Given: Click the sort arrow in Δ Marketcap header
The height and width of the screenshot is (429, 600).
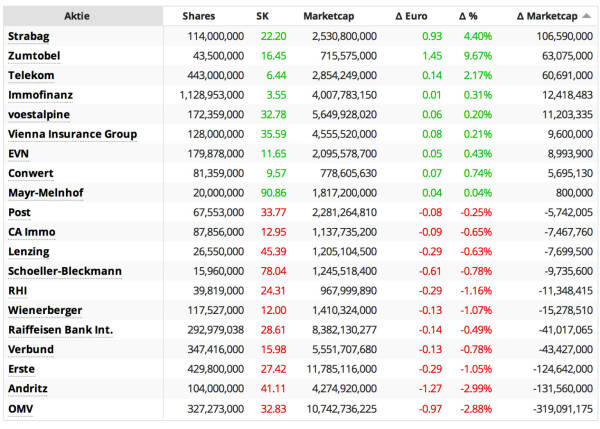Looking at the screenshot, I should click(x=584, y=17).
